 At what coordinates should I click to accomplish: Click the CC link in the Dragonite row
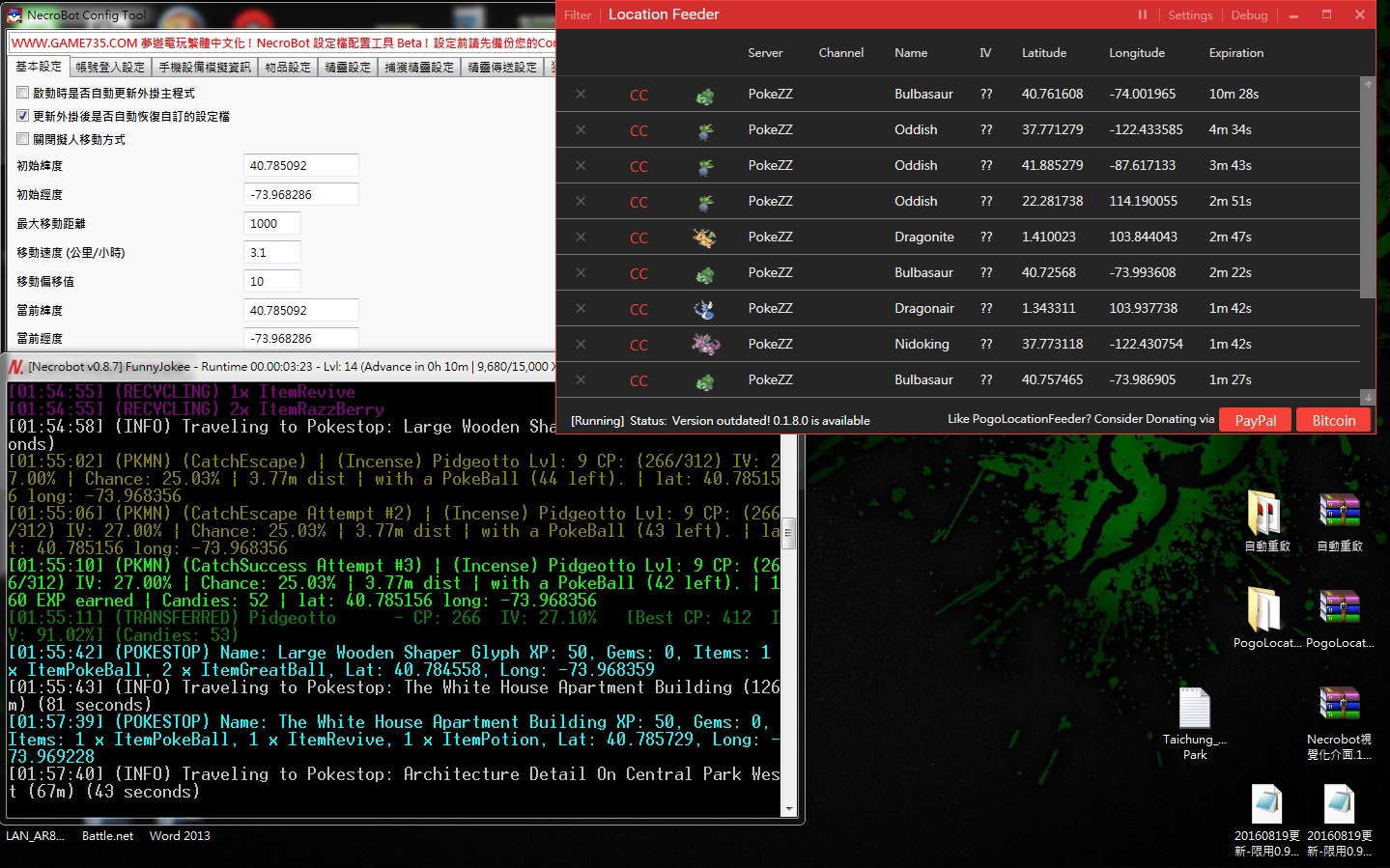[x=638, y=238]
